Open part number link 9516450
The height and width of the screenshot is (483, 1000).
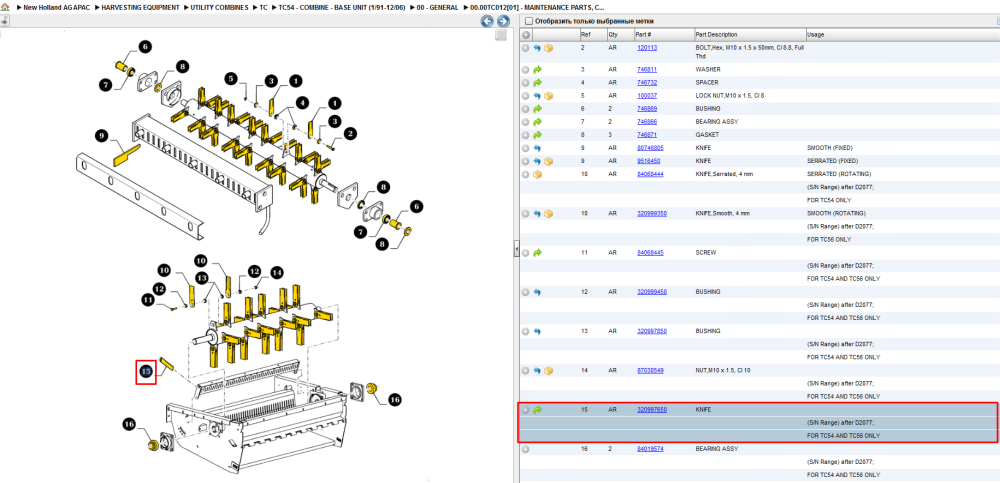coord(649,161)
